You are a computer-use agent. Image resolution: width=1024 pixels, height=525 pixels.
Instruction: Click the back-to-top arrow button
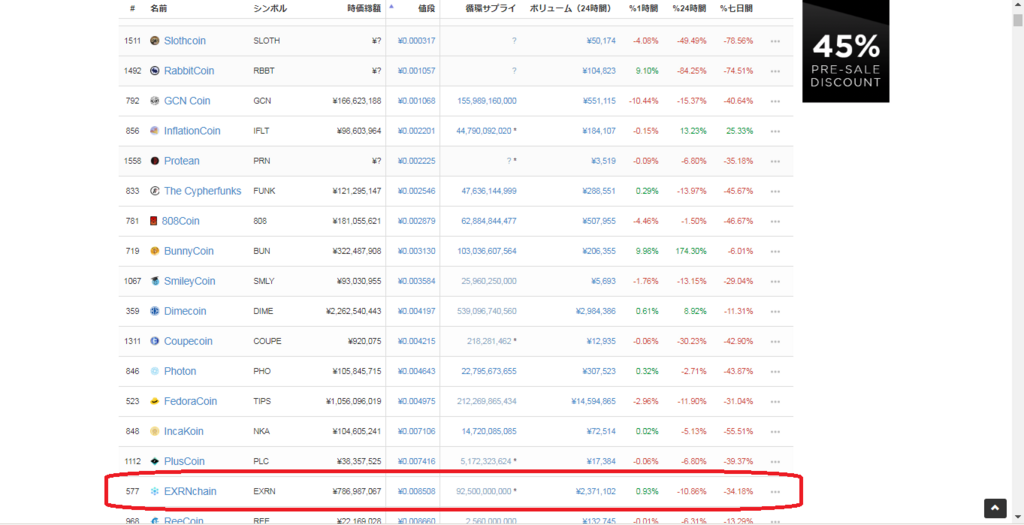(995, 507)
